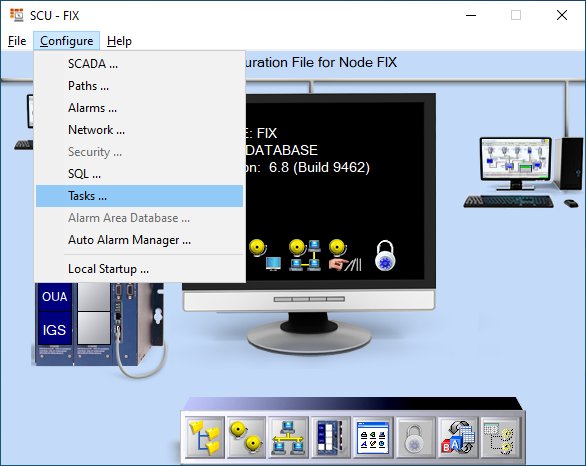Click the SCADA configuration rack toolbar icon

(330, 437)
